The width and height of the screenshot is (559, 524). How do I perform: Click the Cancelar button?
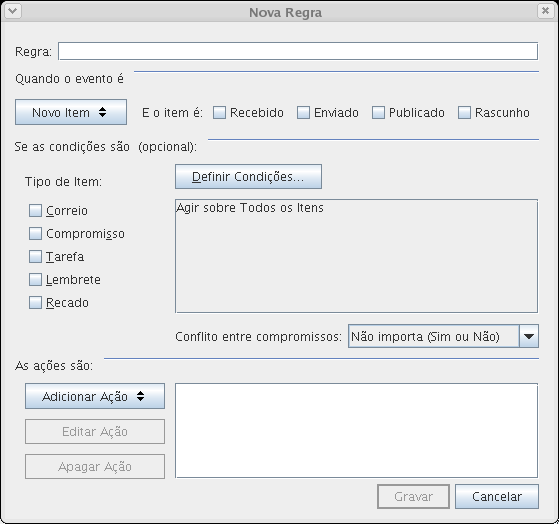pos(497,497)
